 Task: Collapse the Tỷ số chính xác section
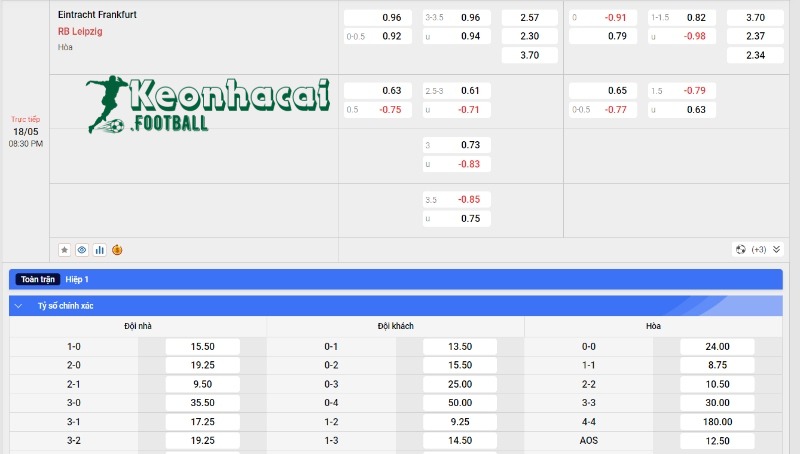tap(19, 305)
